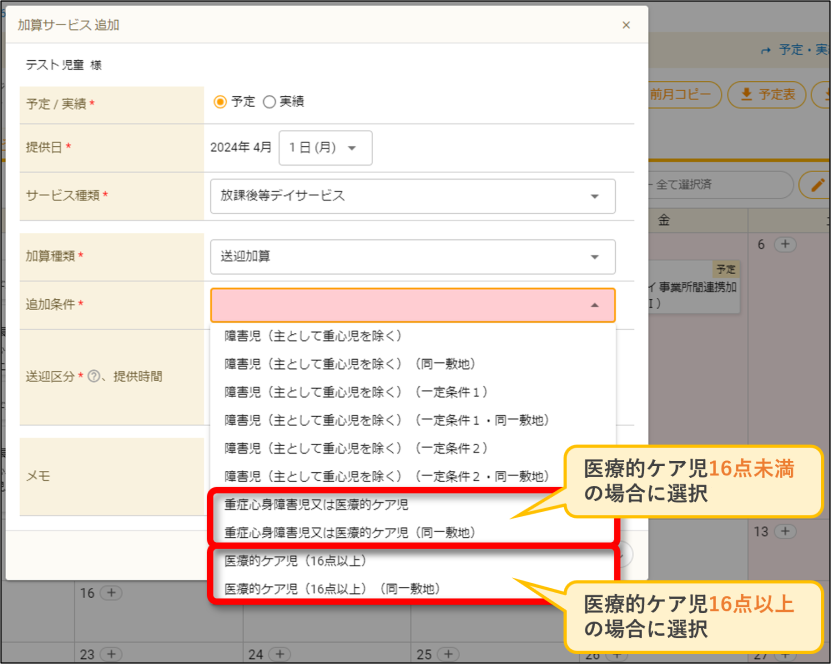Click the plus icon next to day 13
The image size is (831, 664).
click(785, 531)
